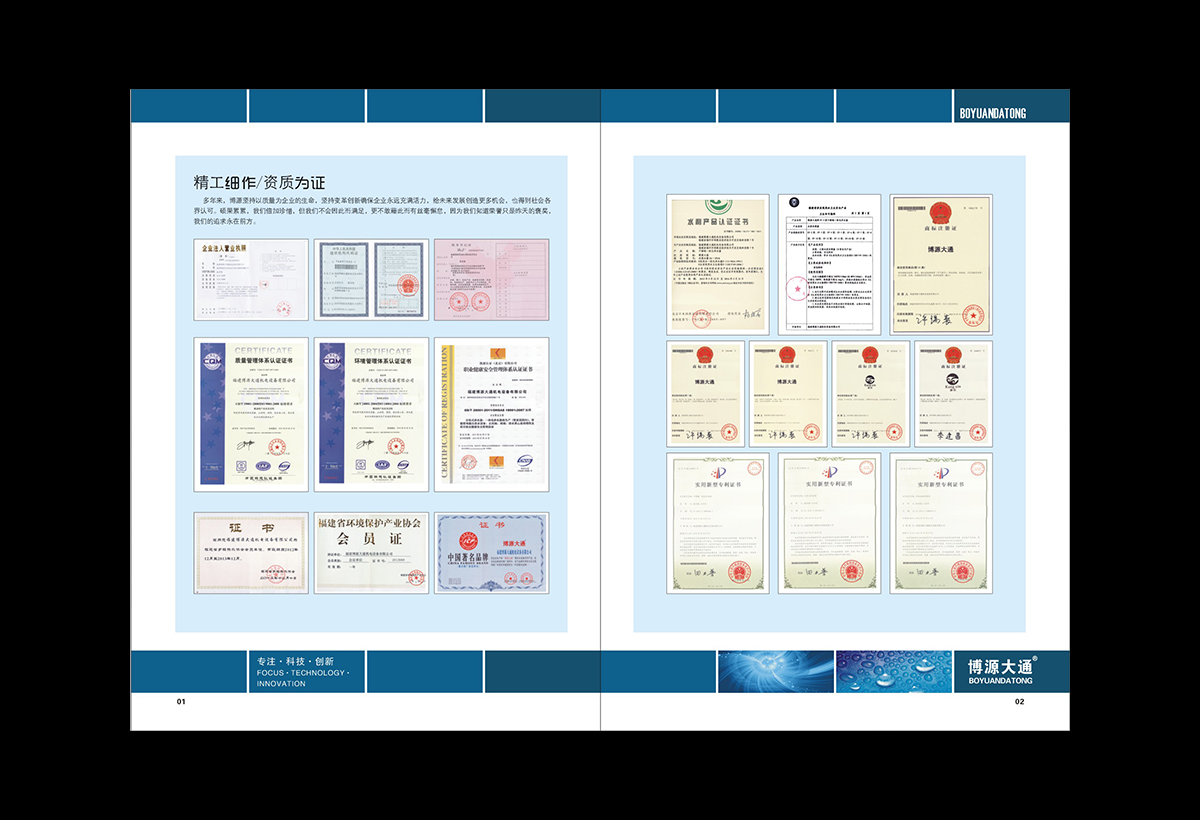Screen dimensions: 1200x820
Task: Open the 中国著名品牌 certificate image
Action: click(491, 553)
